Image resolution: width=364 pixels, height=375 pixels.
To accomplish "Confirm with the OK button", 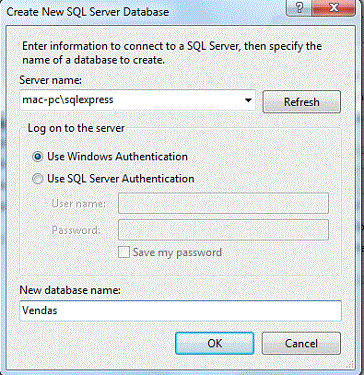I will [x=215, y=343].
